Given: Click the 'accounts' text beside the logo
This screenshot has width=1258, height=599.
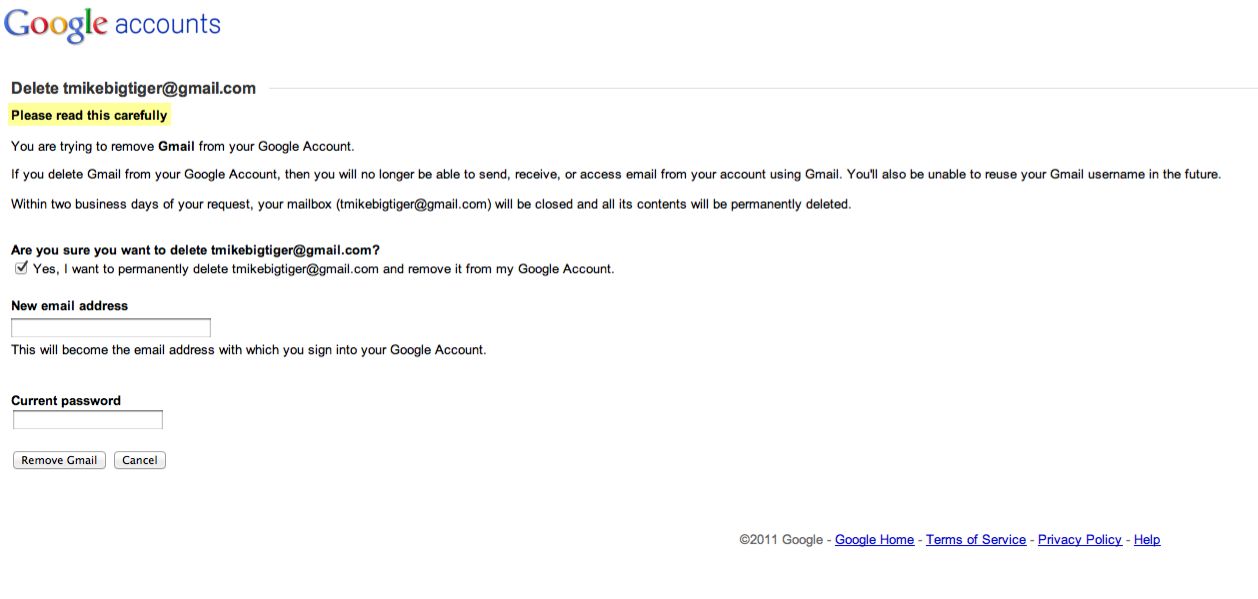Looking at the screenshot, I should (x=168, y=24).
